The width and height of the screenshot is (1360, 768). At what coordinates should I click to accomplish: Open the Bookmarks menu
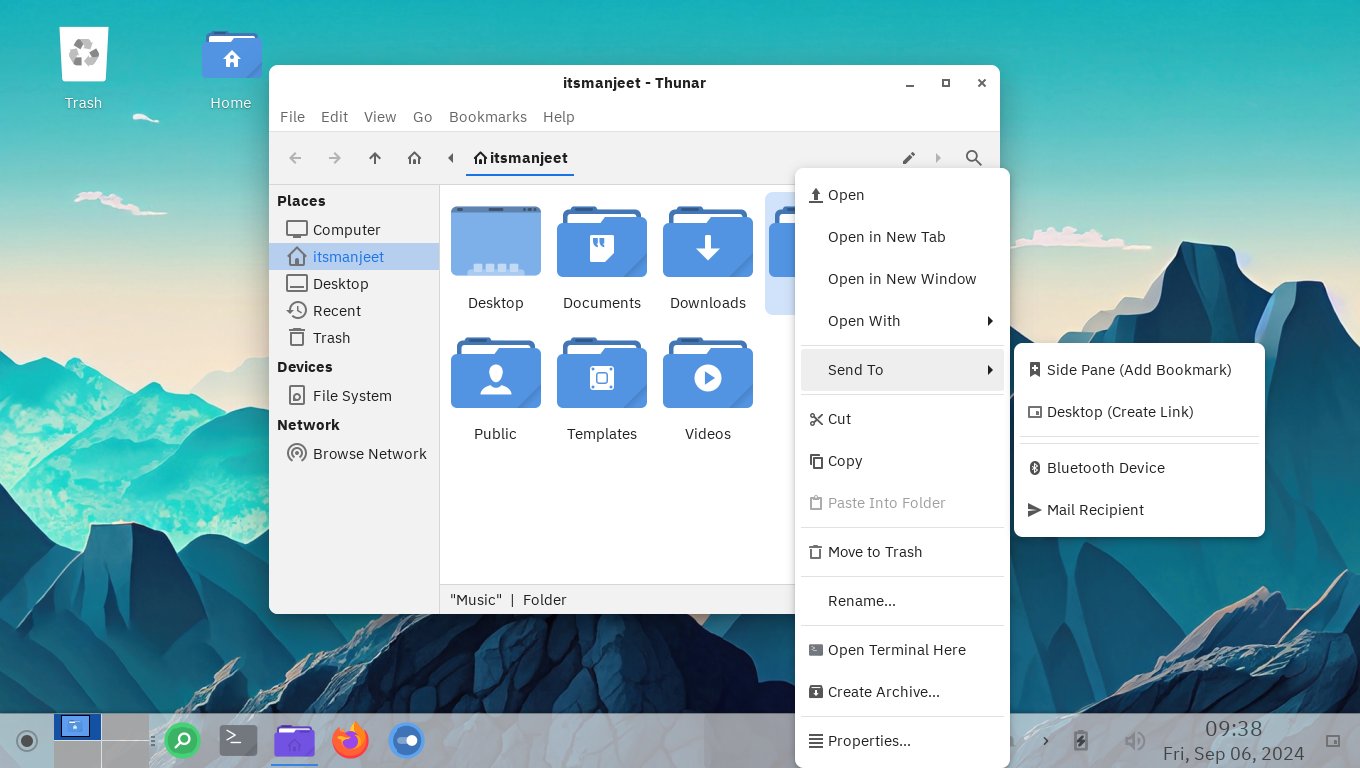point(487,117)
